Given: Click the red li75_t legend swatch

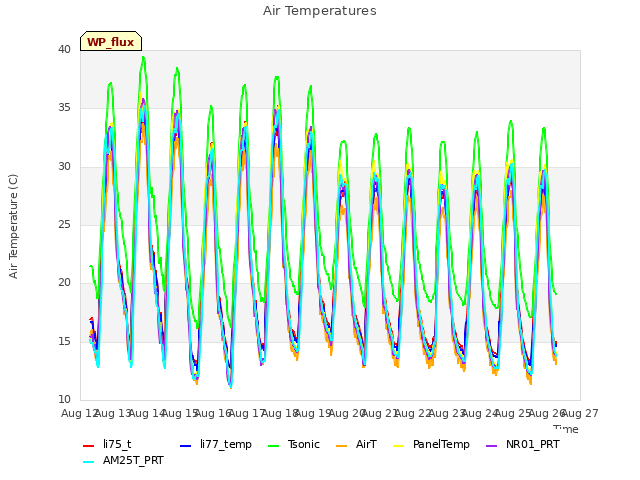Looking at the screenshot, I should (89, 446).
